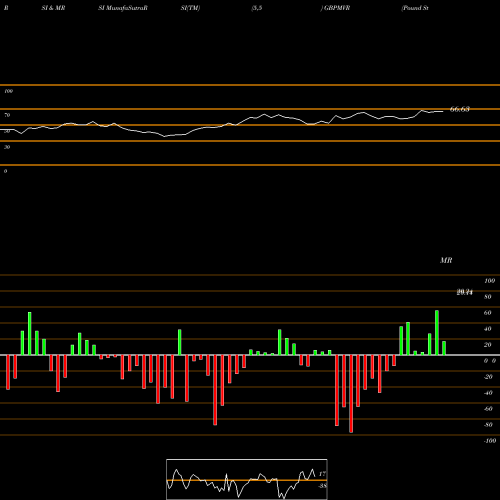Click the '(5,5' parameter text
This screenshot has width=500, height=500.
[x=257, y=8]
